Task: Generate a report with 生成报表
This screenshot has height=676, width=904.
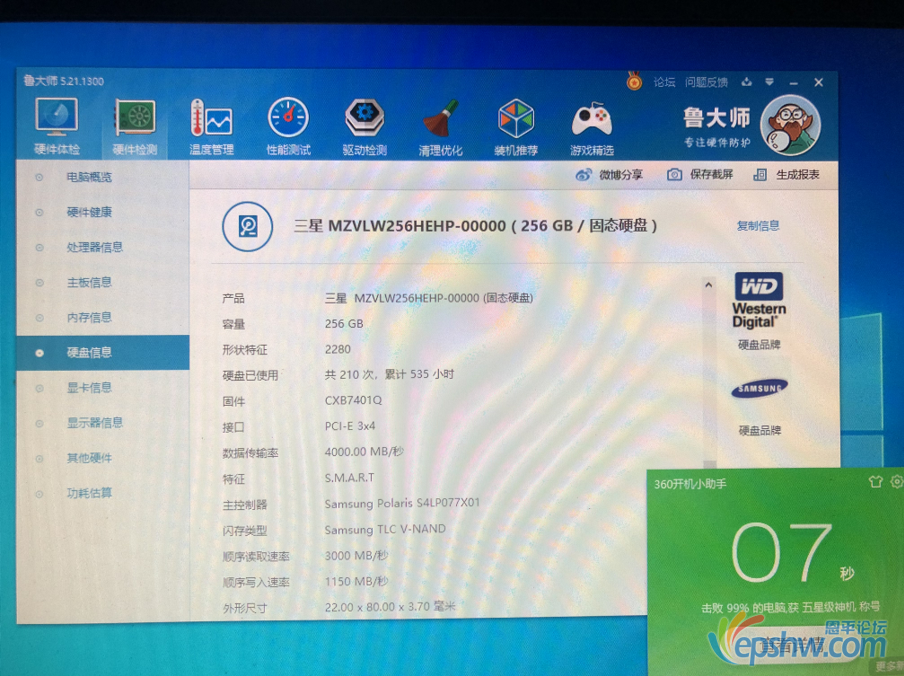Action: point(786,175)
